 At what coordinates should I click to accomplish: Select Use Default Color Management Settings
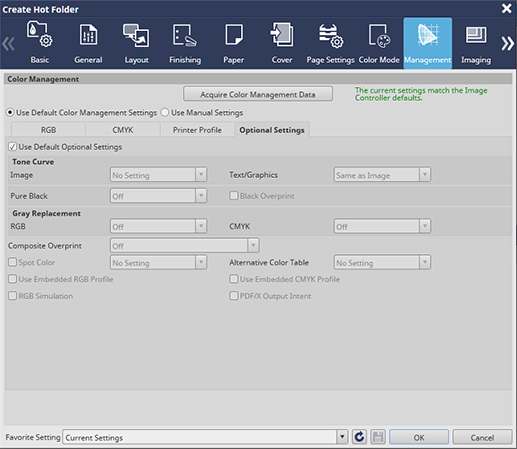pos(10,113)
